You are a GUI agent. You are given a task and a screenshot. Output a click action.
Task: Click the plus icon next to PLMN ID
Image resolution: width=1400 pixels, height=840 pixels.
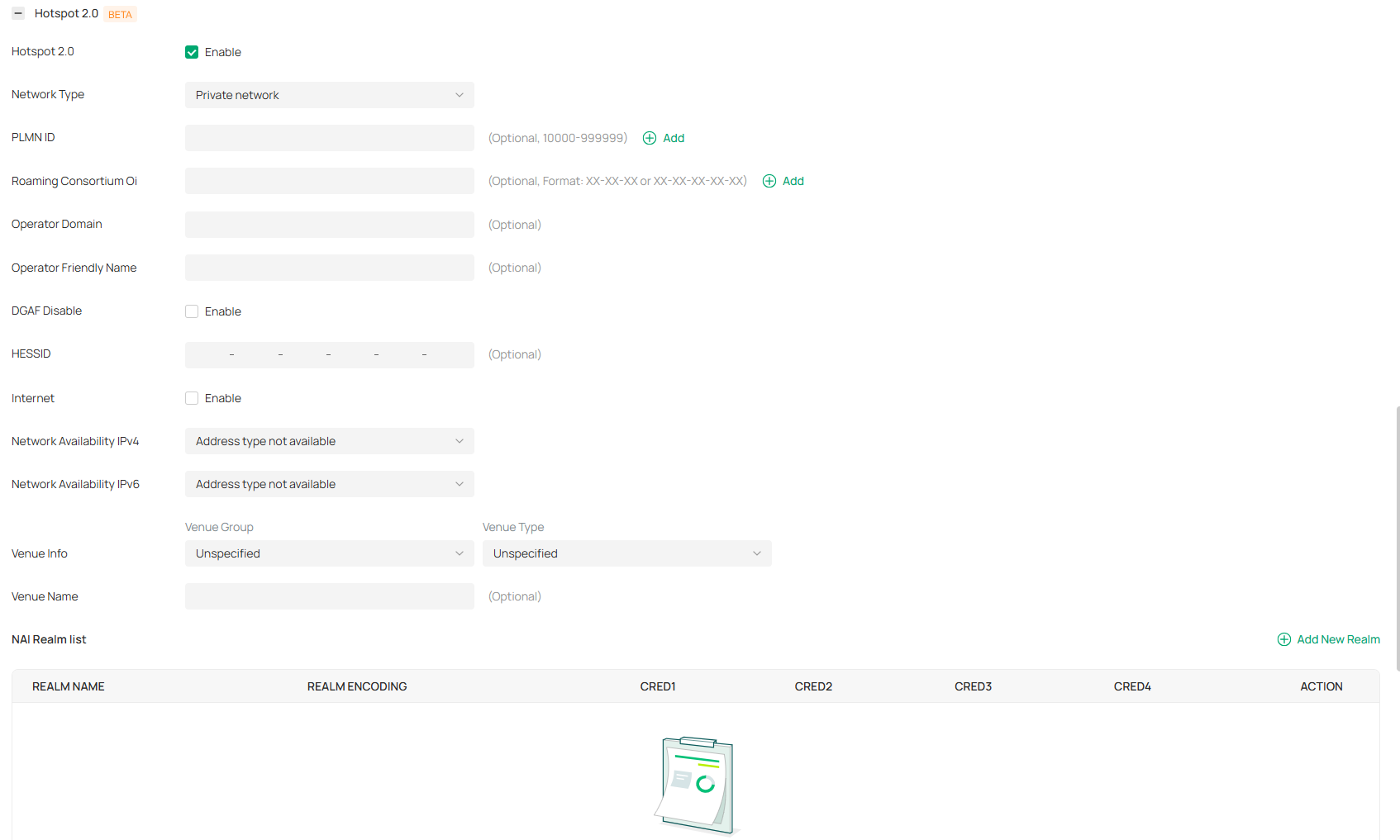pos(650,138)
